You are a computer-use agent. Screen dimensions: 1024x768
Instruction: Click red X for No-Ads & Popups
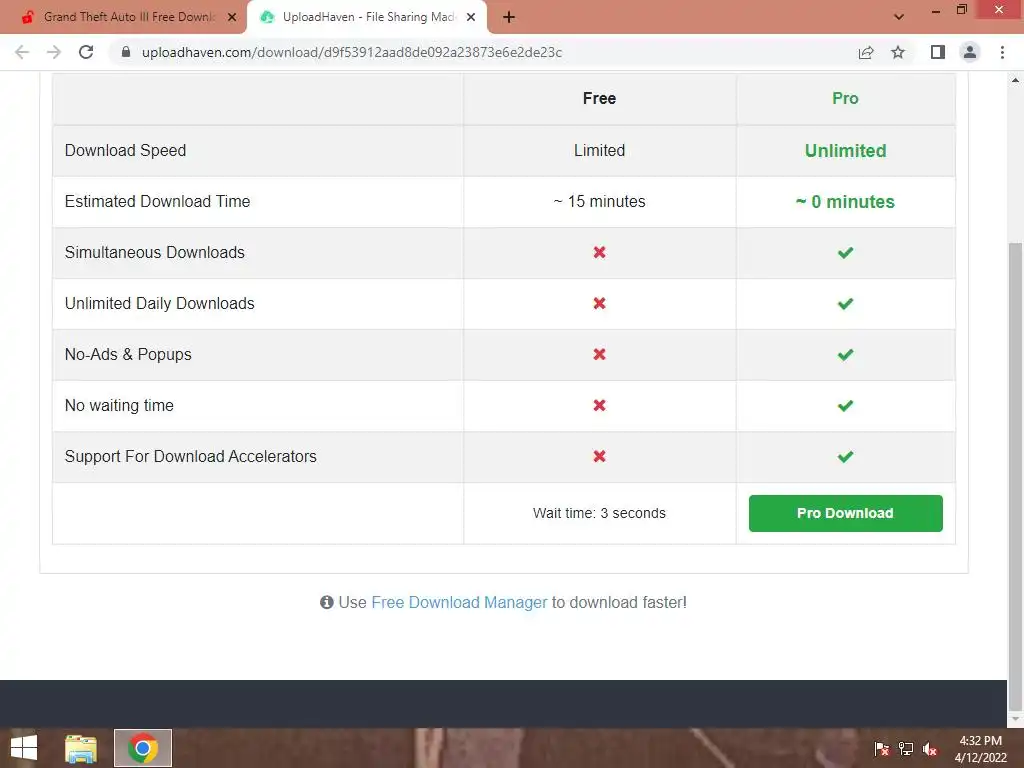(x=600, y=354)
